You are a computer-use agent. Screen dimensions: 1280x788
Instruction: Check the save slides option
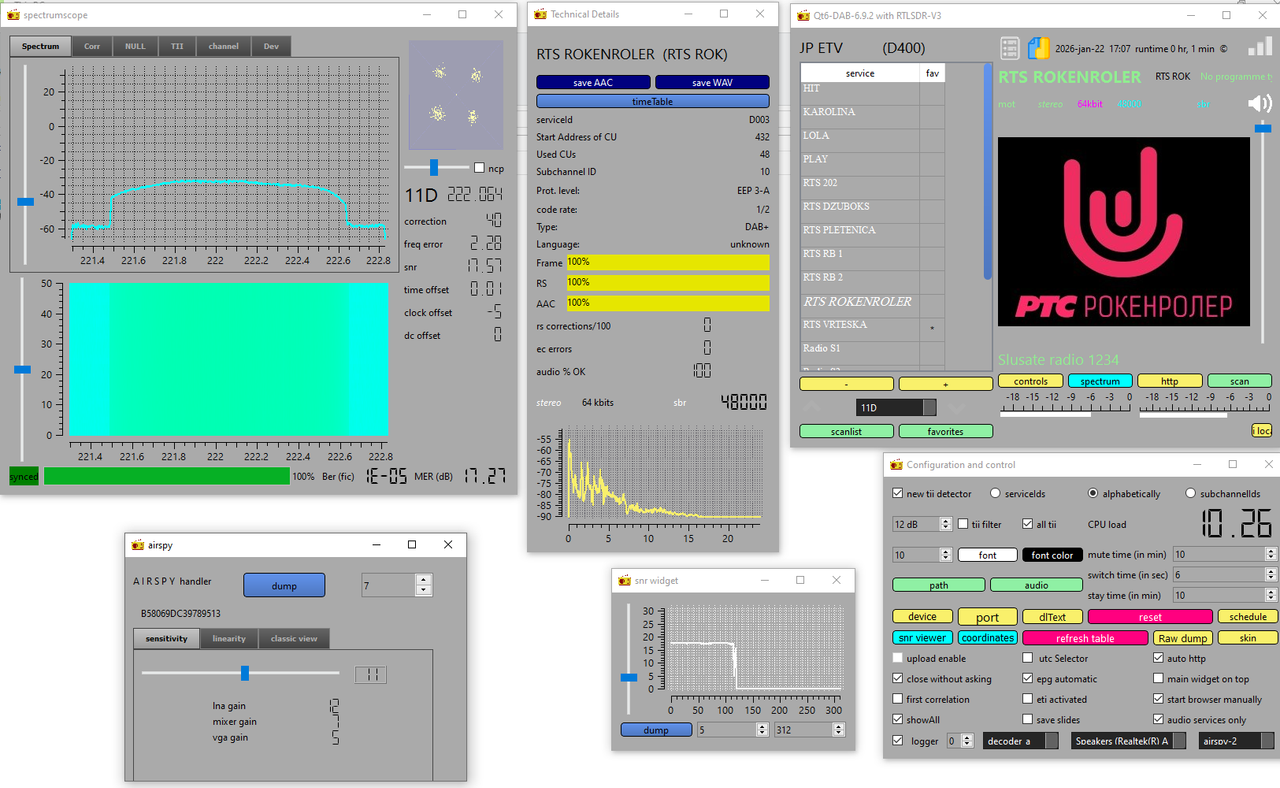click(x=1028, y=720)
